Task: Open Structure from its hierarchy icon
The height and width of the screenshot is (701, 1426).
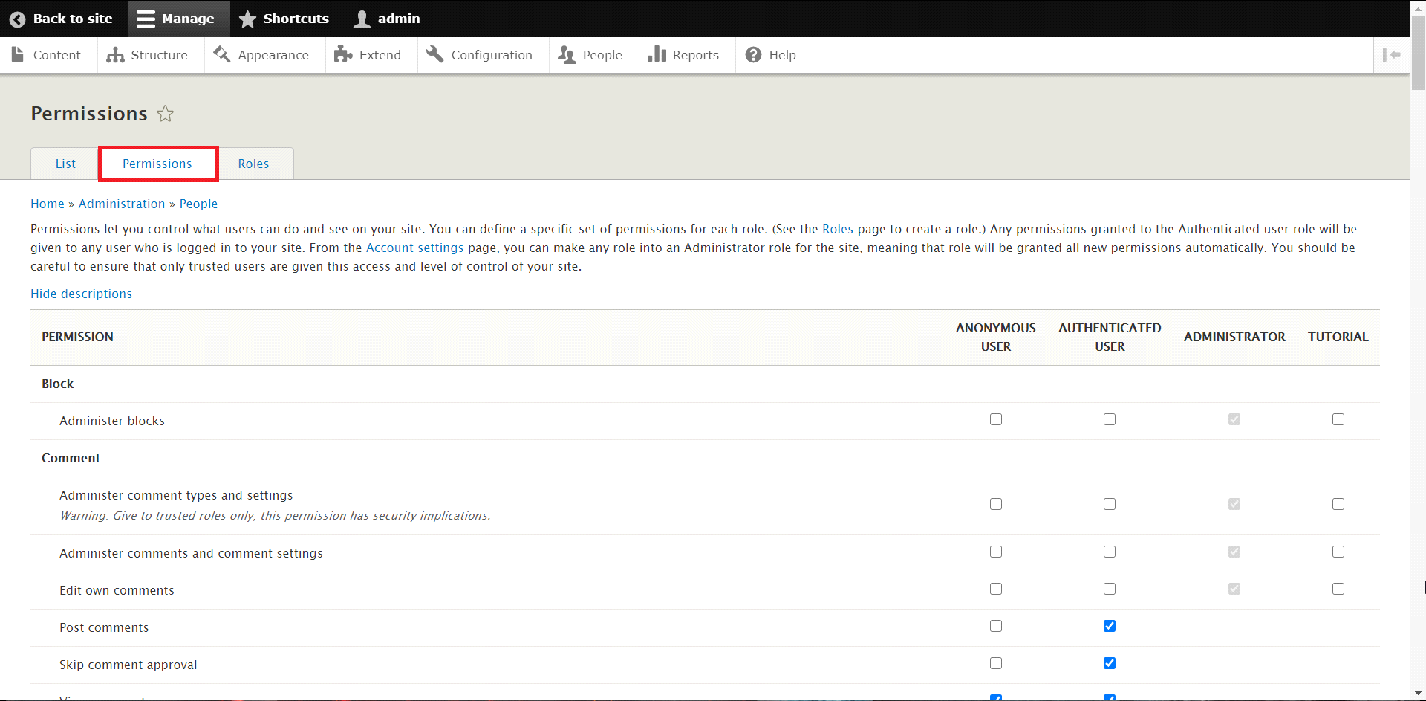Action: tap(115, 55)
